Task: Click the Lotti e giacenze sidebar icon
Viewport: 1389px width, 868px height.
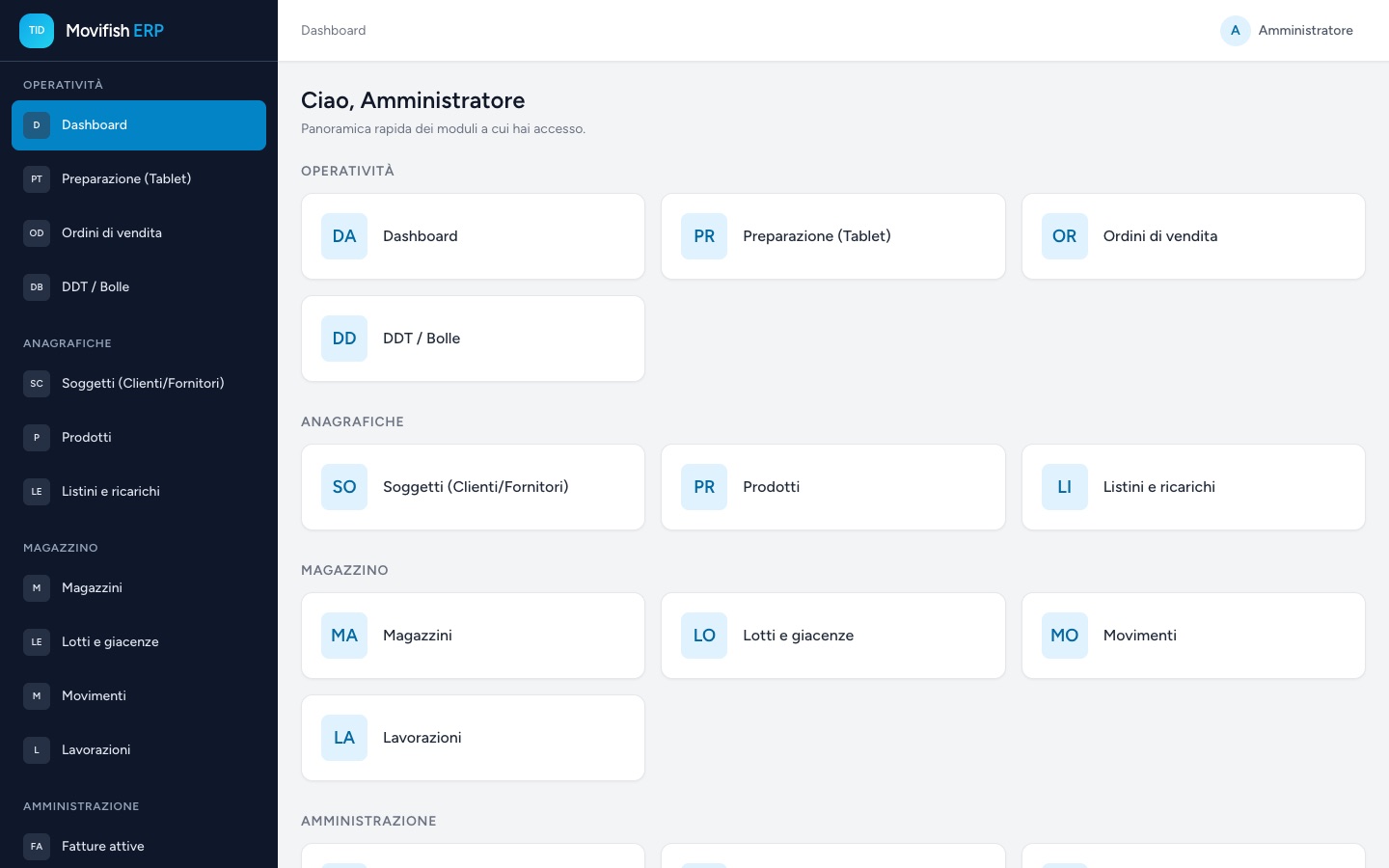Action: click(37, 642)
